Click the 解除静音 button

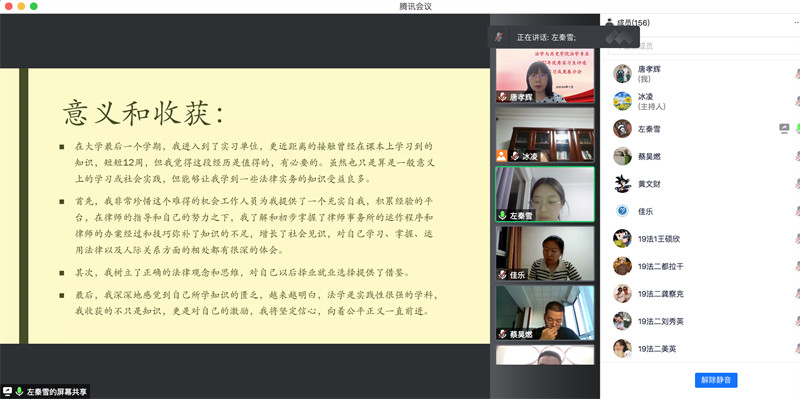pyautogui.click(x=716, y=380)
